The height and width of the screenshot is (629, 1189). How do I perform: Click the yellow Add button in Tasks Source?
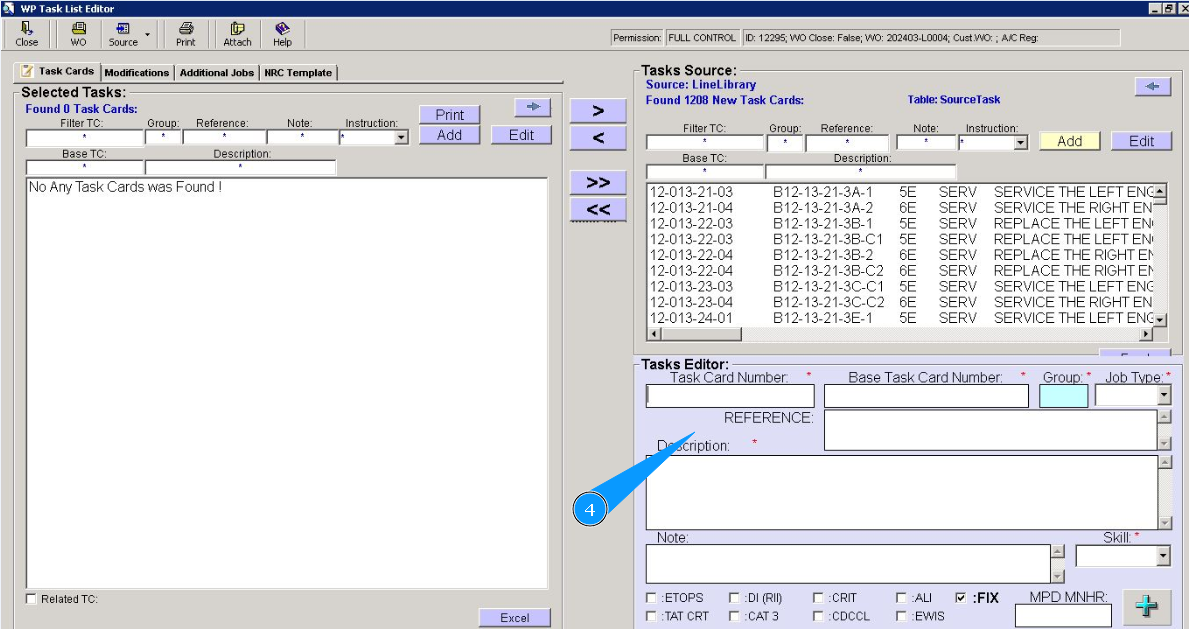[x=1069, y=141]
